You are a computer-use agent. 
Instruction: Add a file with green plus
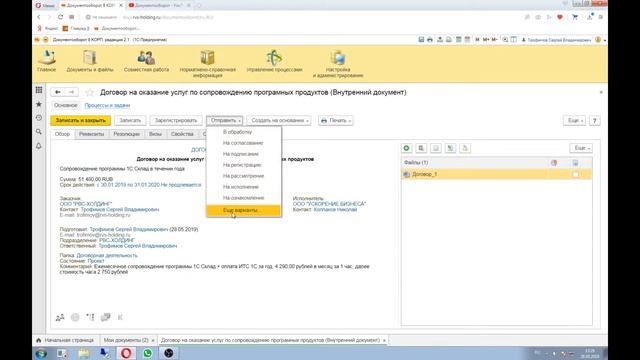407,148
